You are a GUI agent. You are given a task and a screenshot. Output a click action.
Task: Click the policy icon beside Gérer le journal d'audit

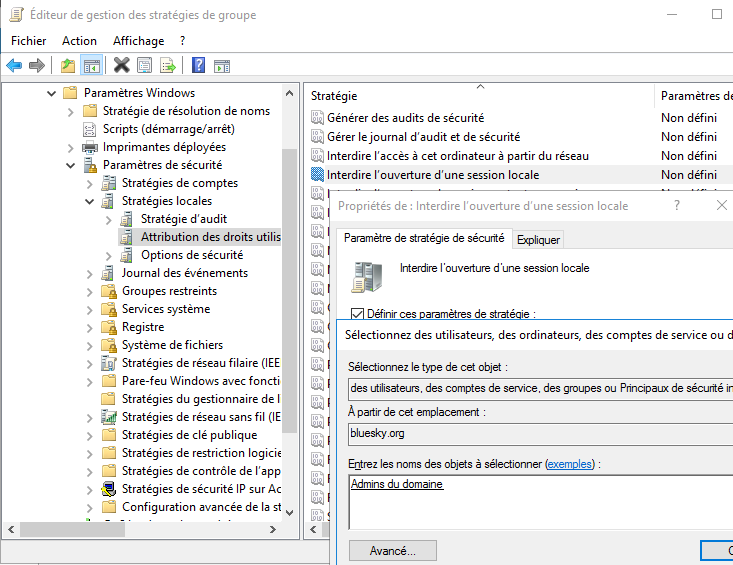[317, 137]
